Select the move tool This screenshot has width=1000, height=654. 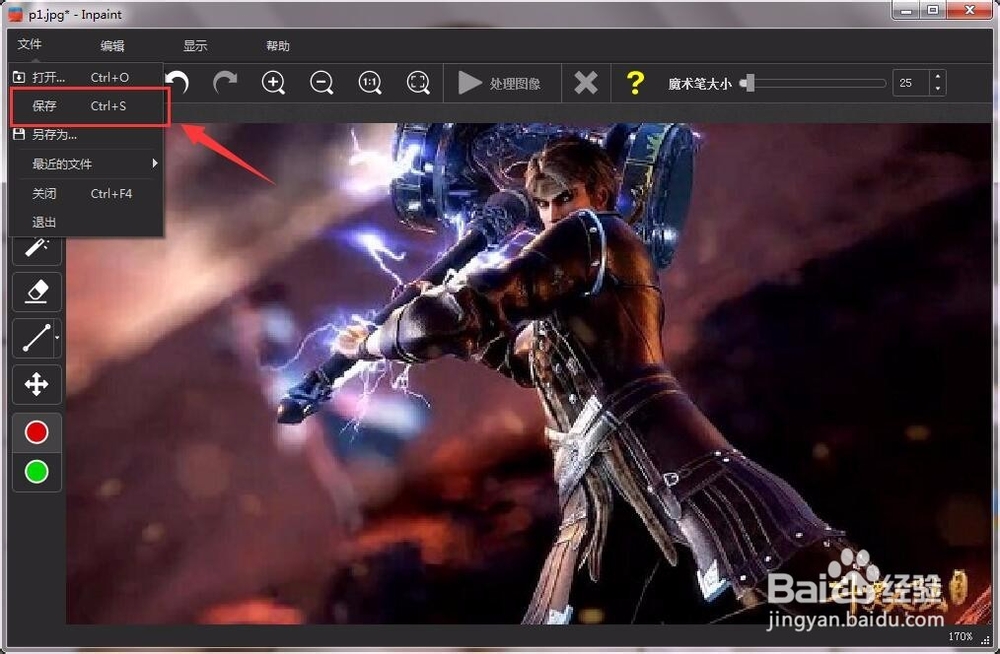coord(37,385)
